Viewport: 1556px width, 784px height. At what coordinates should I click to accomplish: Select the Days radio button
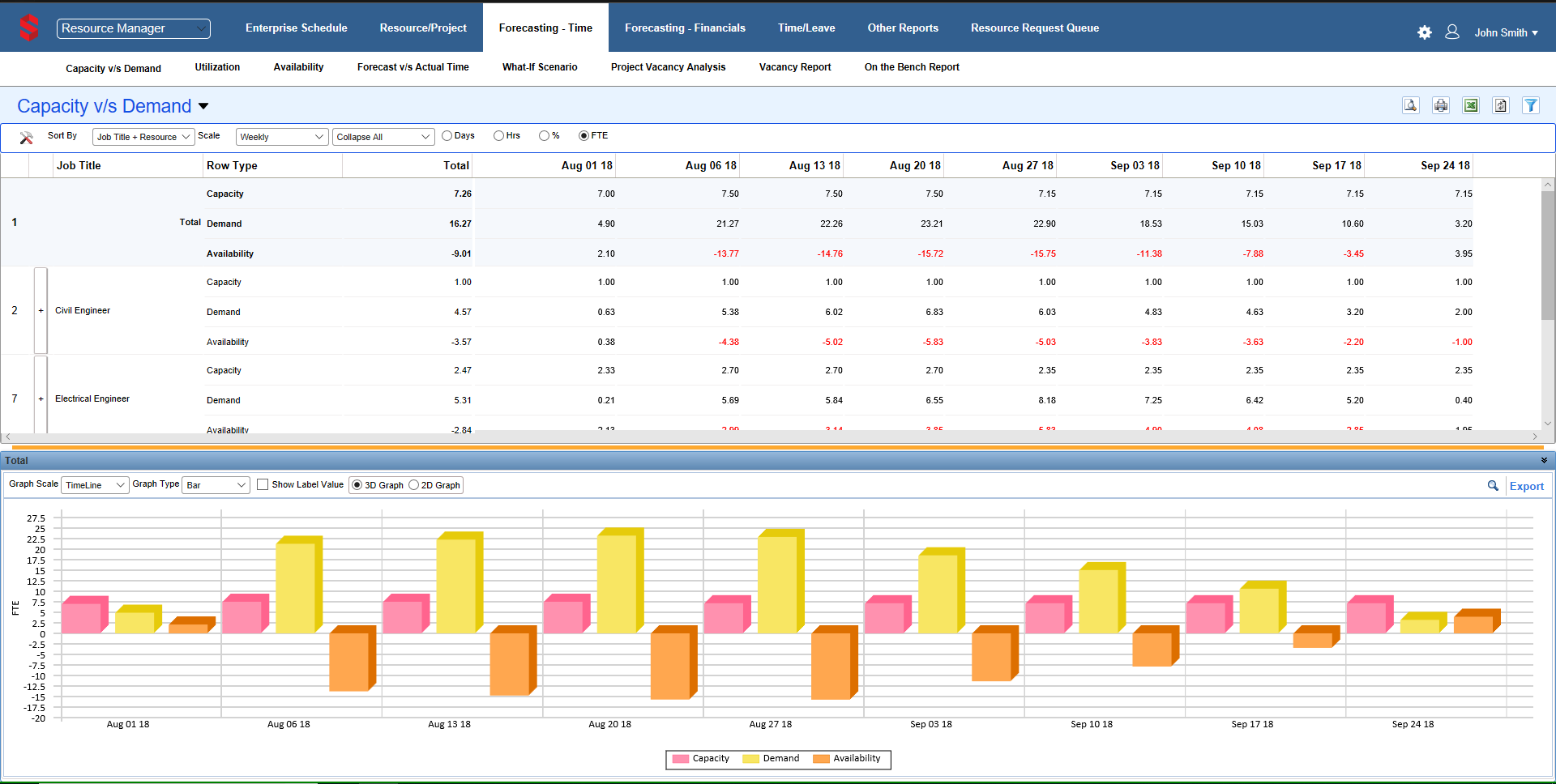(447, 136)
